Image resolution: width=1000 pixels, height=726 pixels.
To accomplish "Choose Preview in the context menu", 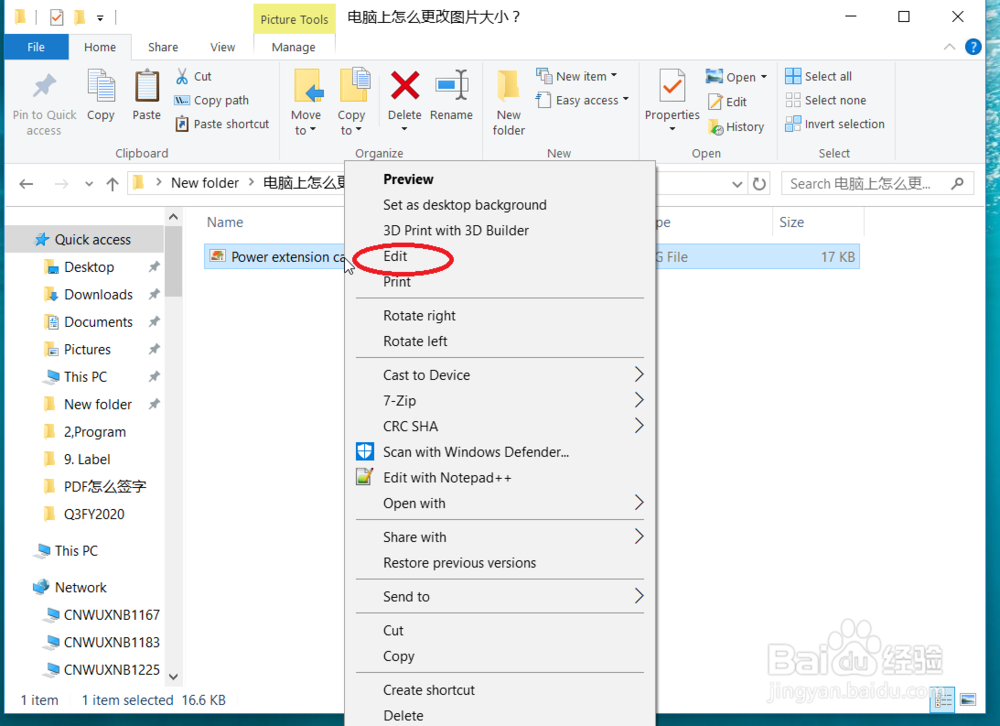I will pos(408,179).
